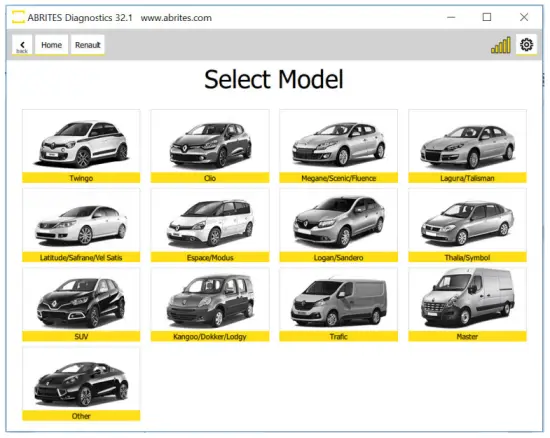
Task: Select the Kangoo/Dokker/Lodgy vehicle image
Action: tap(210, 300)
